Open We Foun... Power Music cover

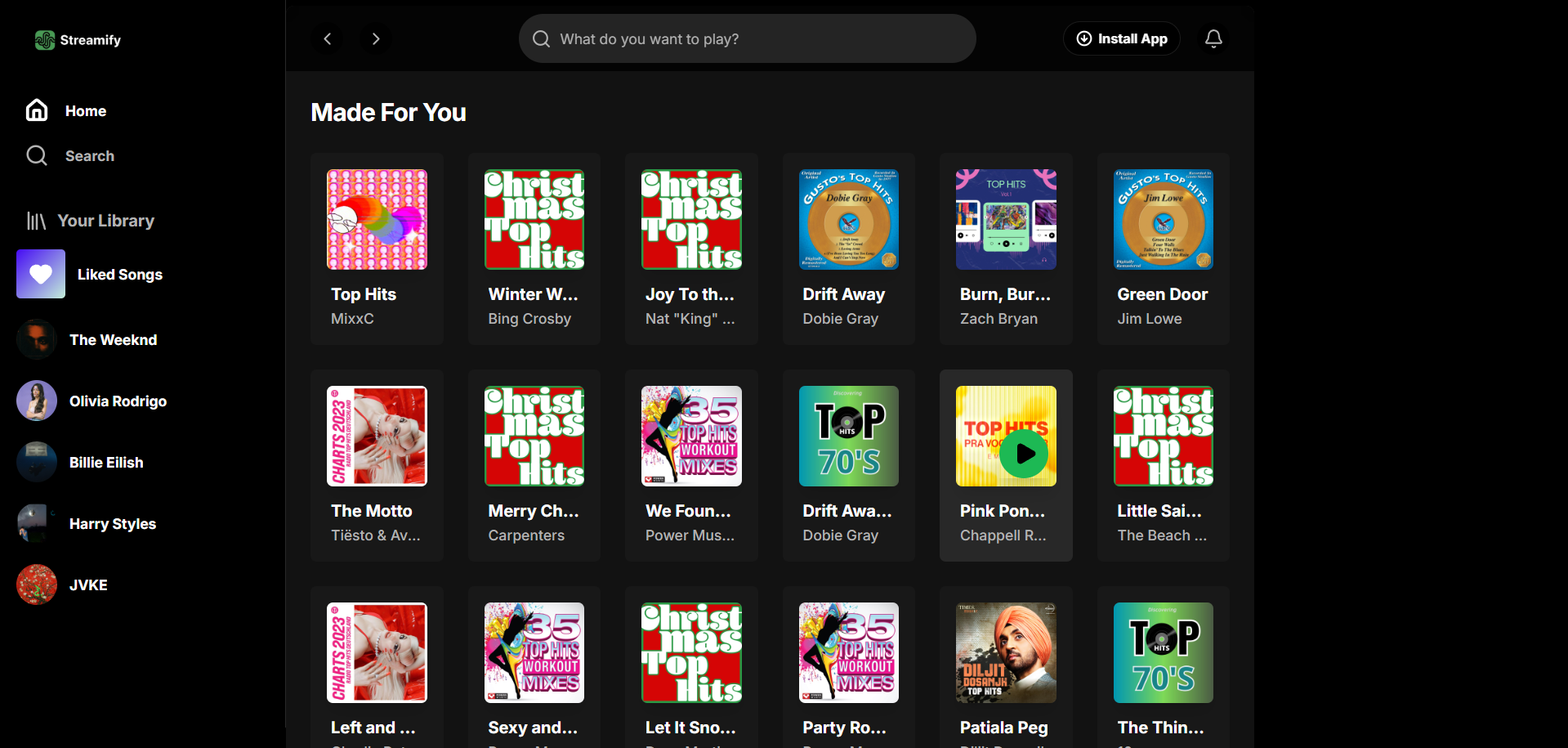(691, 436)
